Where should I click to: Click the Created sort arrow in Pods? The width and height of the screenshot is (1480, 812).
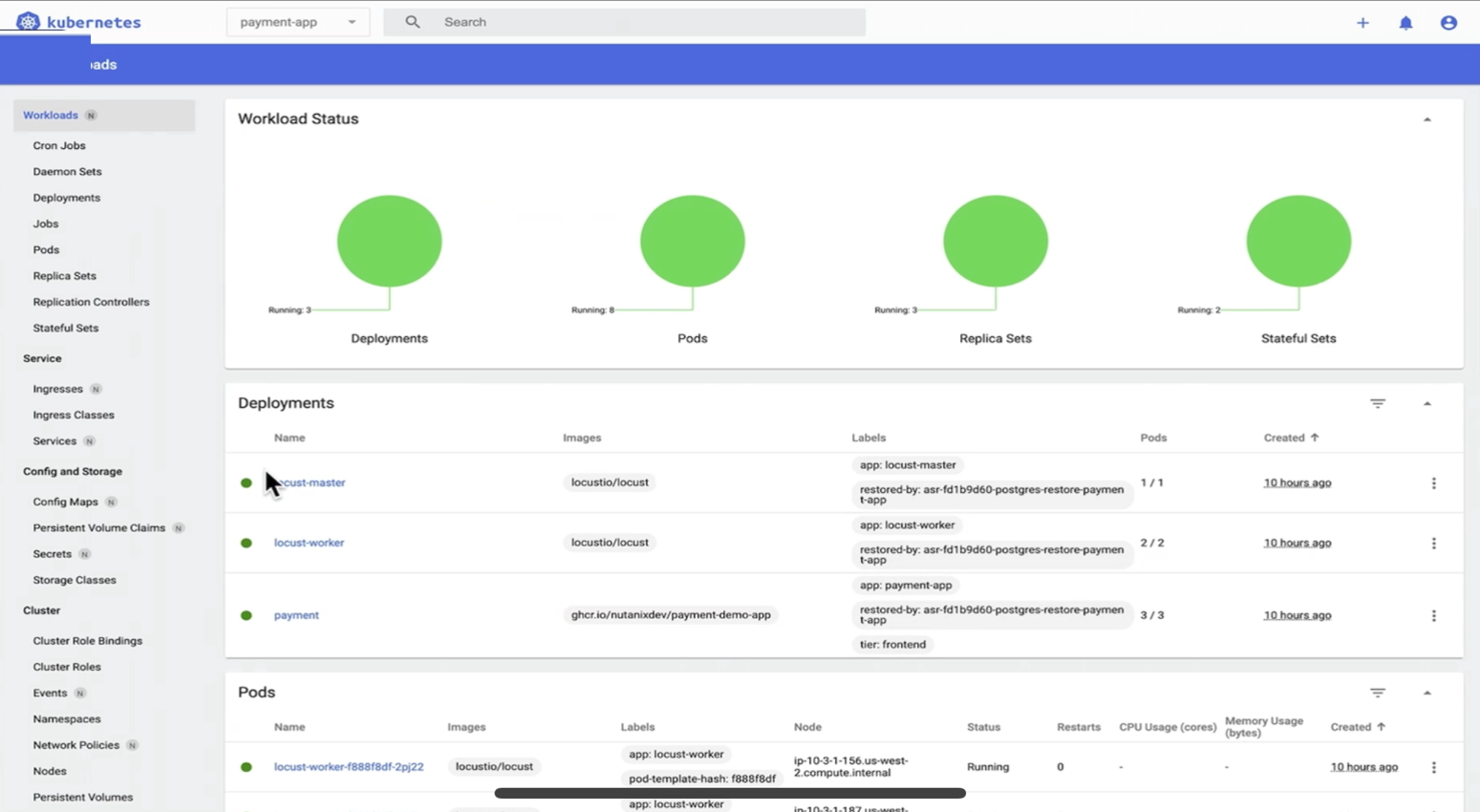coord(1381,727)
